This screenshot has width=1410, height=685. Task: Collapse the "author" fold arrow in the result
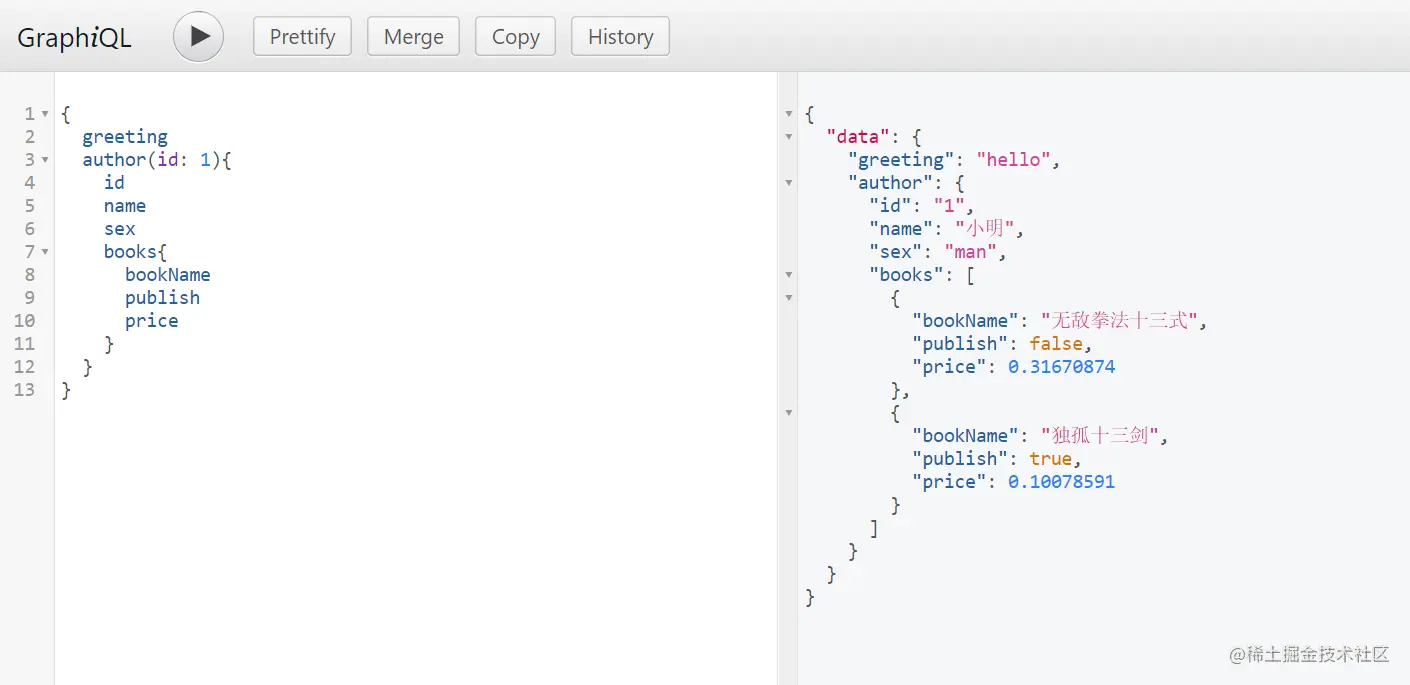788,183
